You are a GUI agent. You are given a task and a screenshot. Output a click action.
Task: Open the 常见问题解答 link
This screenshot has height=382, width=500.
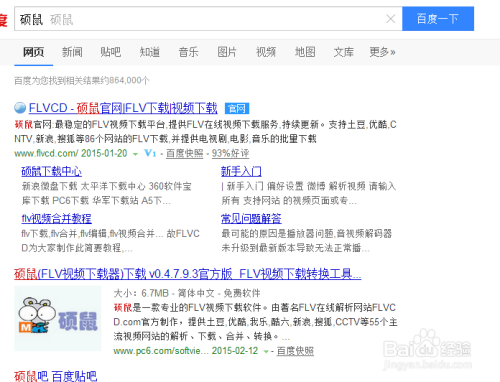coord(251,219)
